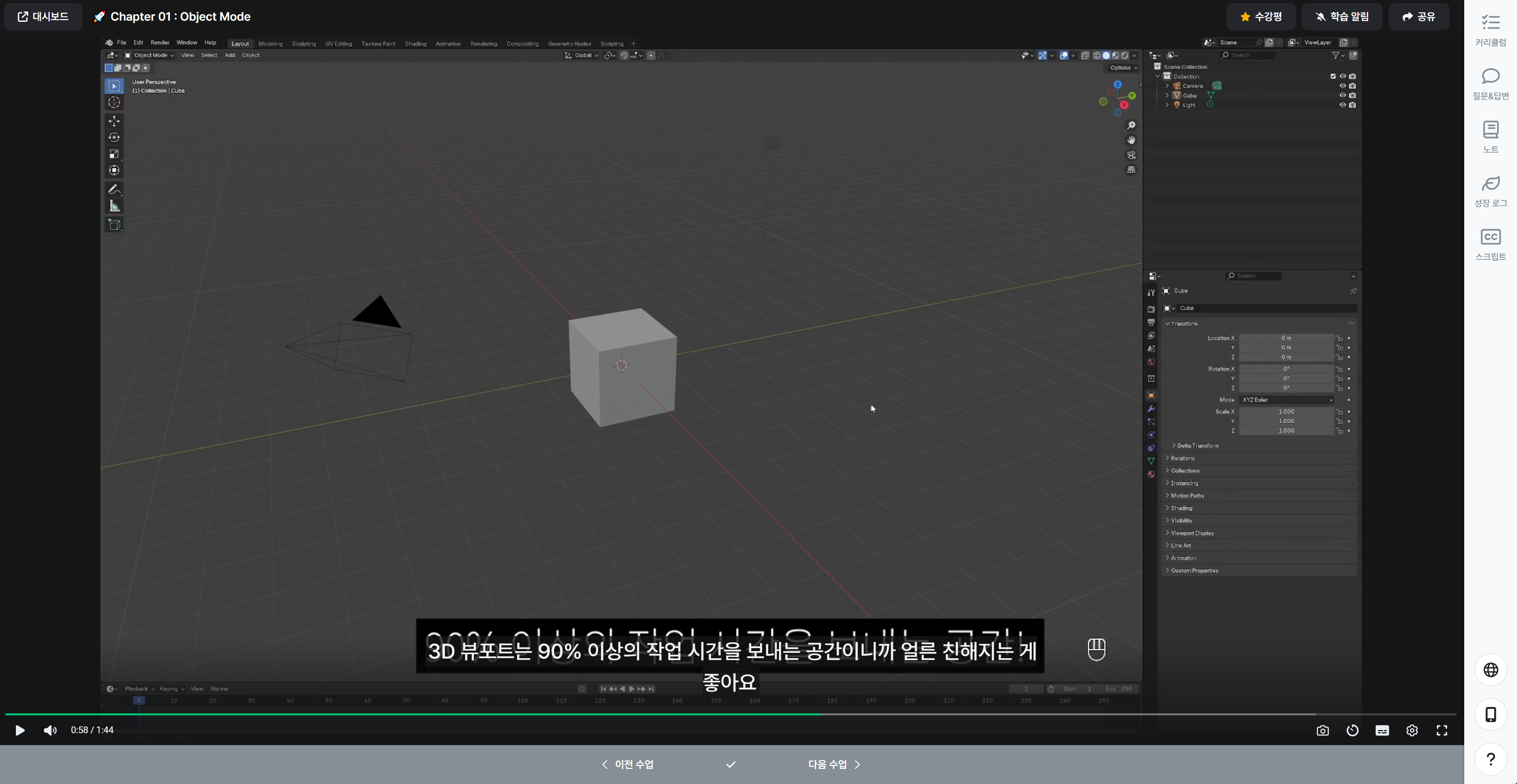The height and width of the screenshot is (784, 1517).
Task: Click the help question mark icon
Action: (1490, 759)
